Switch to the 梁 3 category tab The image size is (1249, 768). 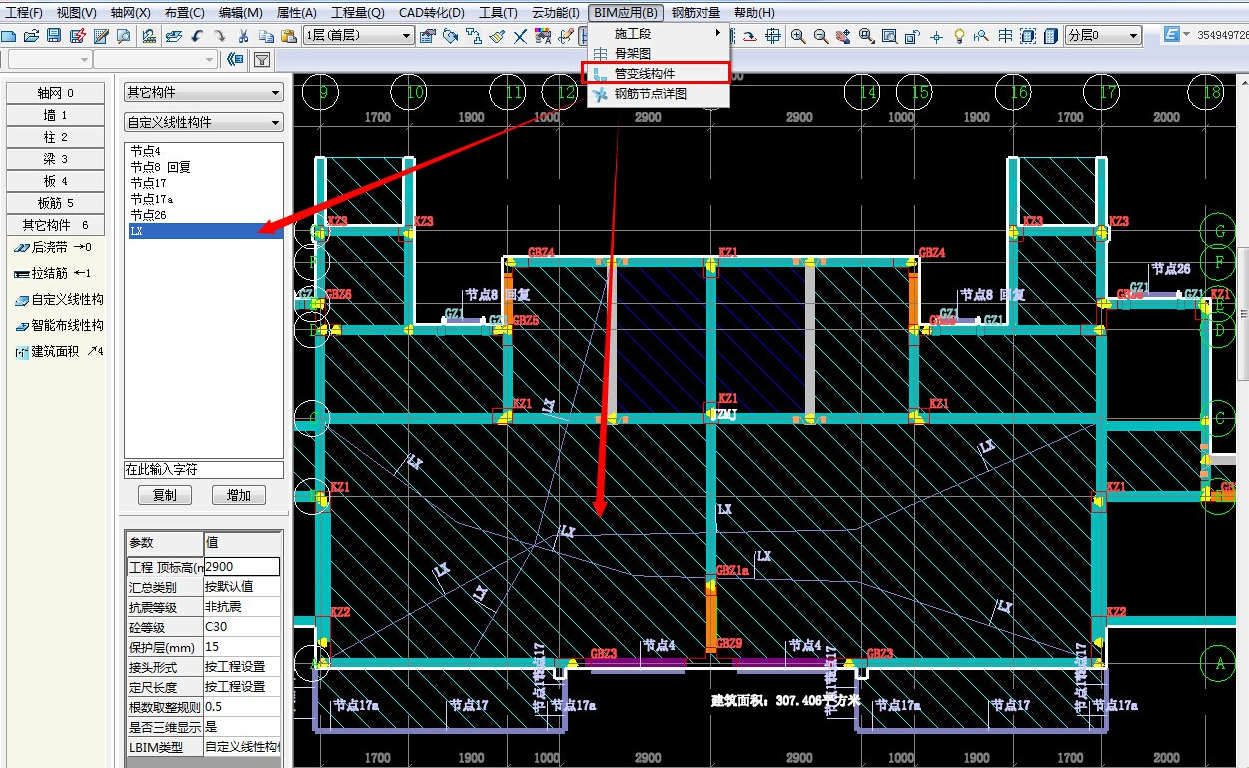coord(55,159)
